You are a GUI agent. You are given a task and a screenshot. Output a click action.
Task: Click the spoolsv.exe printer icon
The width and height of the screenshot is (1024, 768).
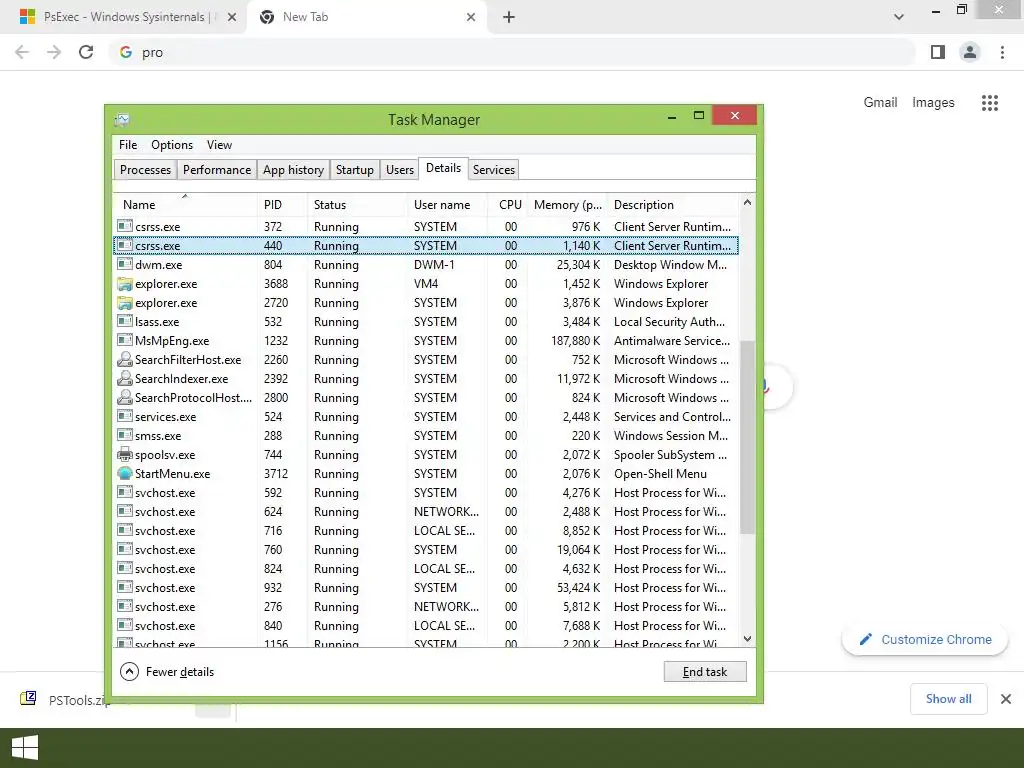coord(125,455)
